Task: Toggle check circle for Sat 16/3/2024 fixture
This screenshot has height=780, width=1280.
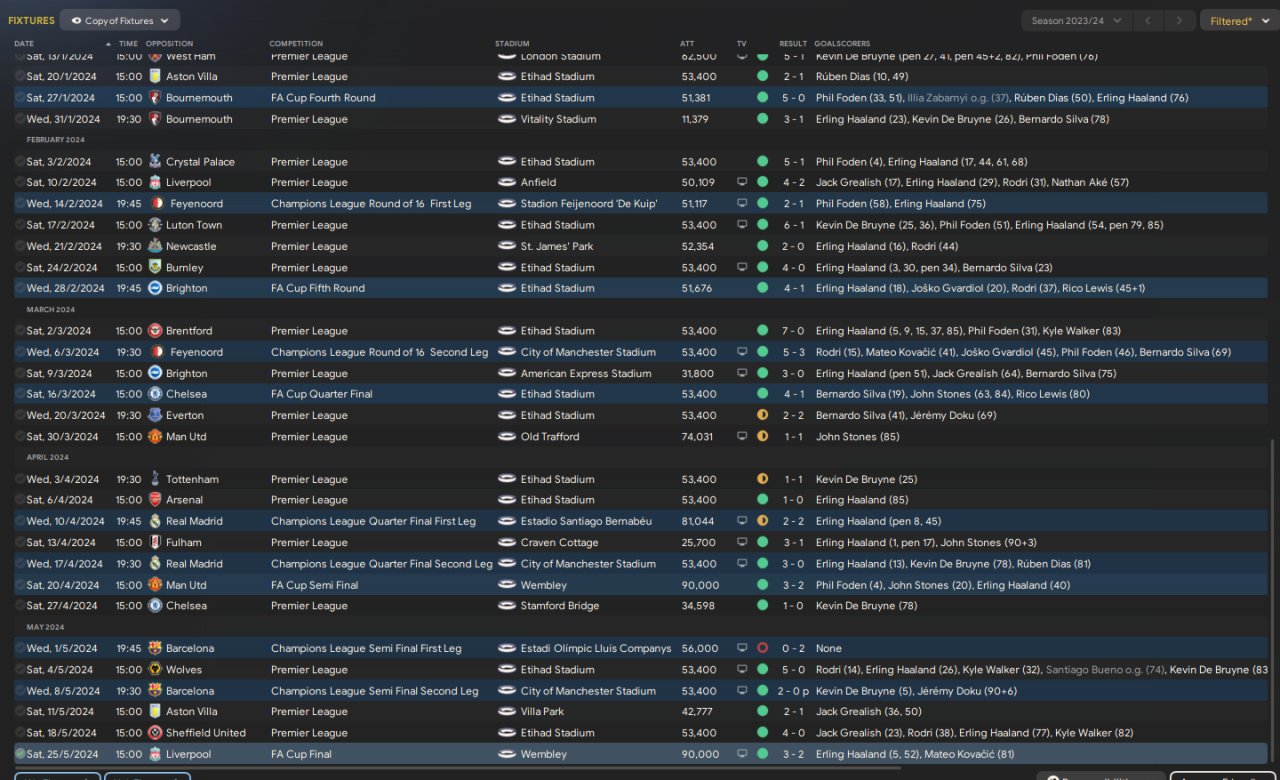Action: pos(20,394)
